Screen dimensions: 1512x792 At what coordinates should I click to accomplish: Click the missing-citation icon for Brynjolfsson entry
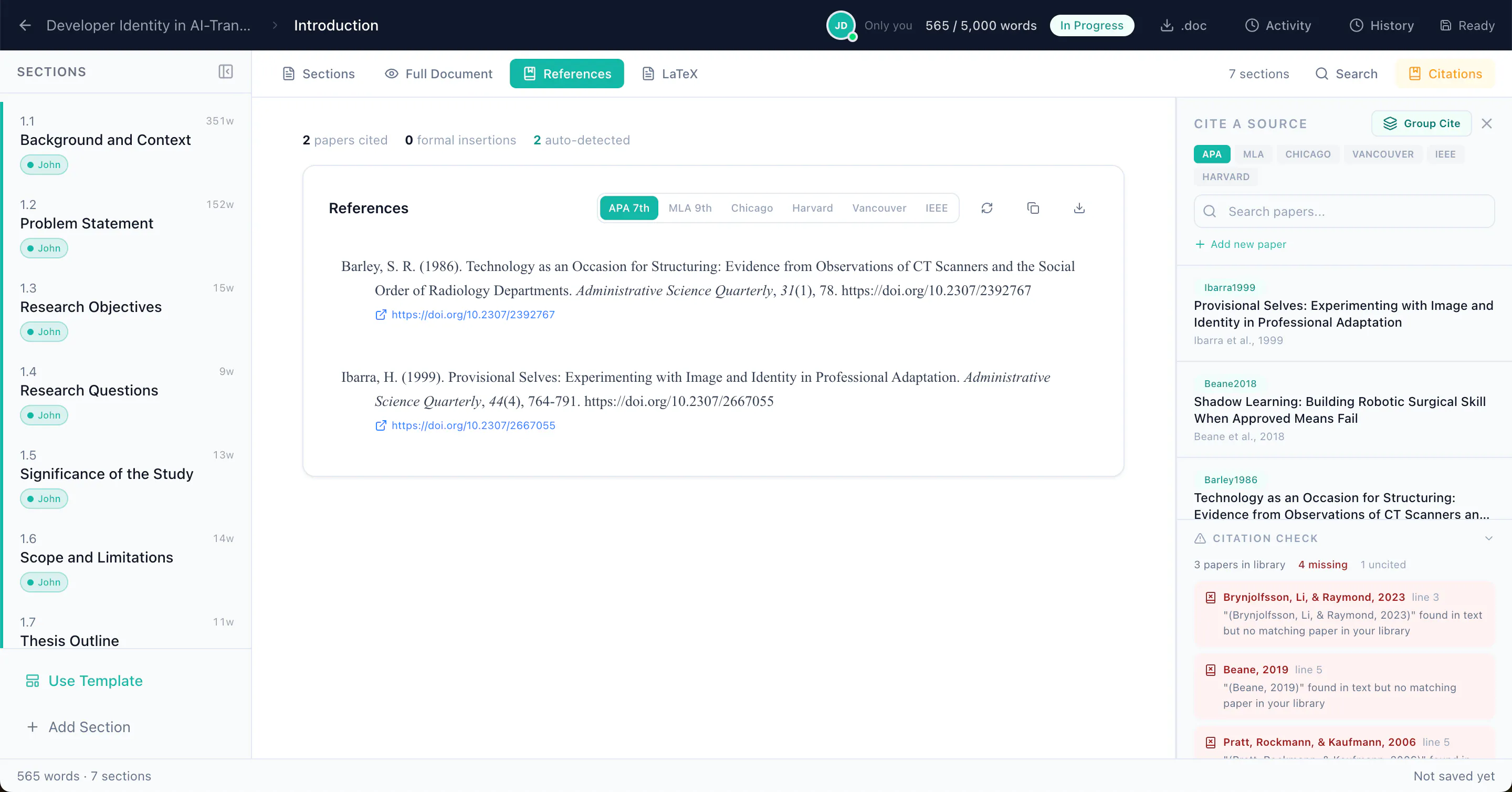[1210, 598]
